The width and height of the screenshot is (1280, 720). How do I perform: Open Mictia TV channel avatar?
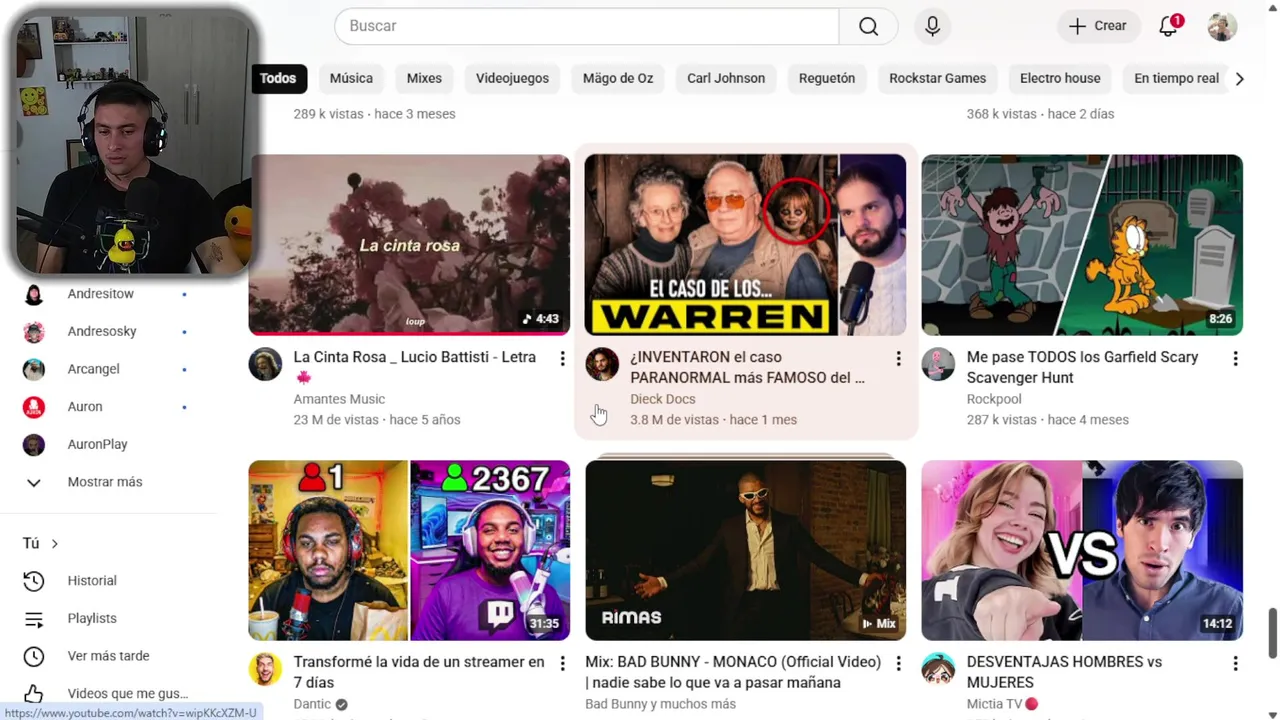(x=938, y=669)
